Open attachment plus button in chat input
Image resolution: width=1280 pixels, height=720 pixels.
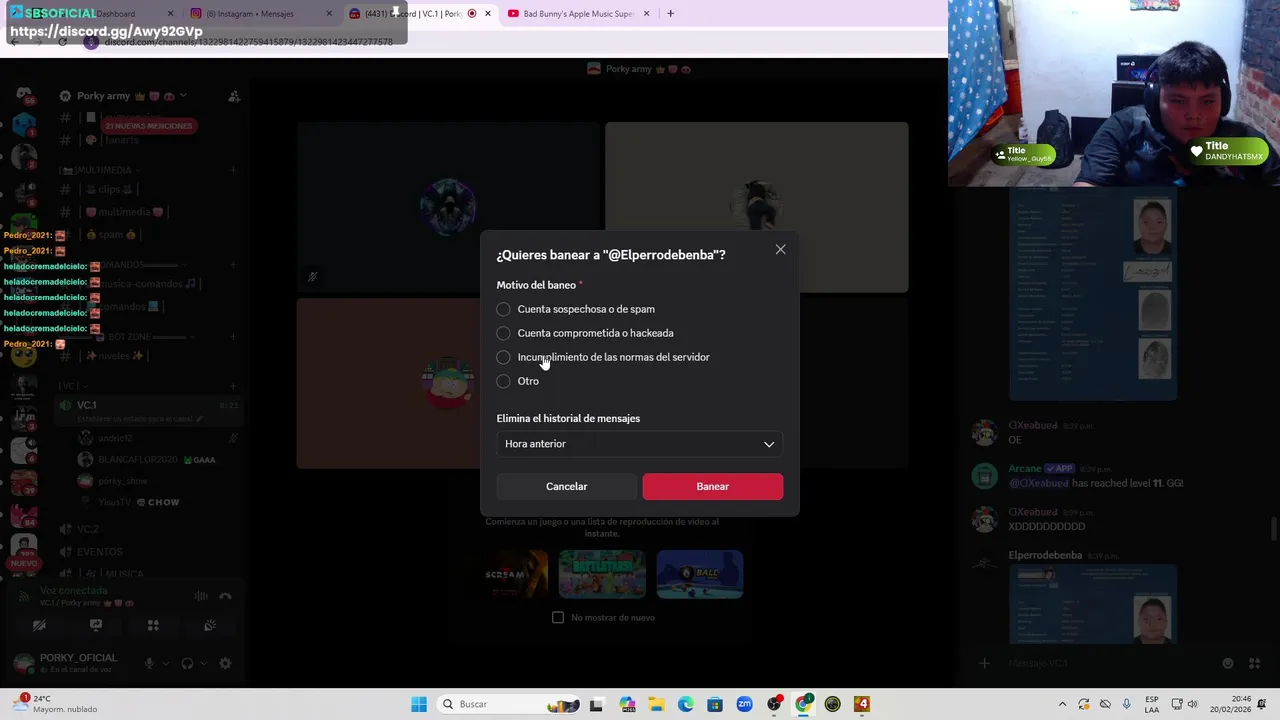984,663
